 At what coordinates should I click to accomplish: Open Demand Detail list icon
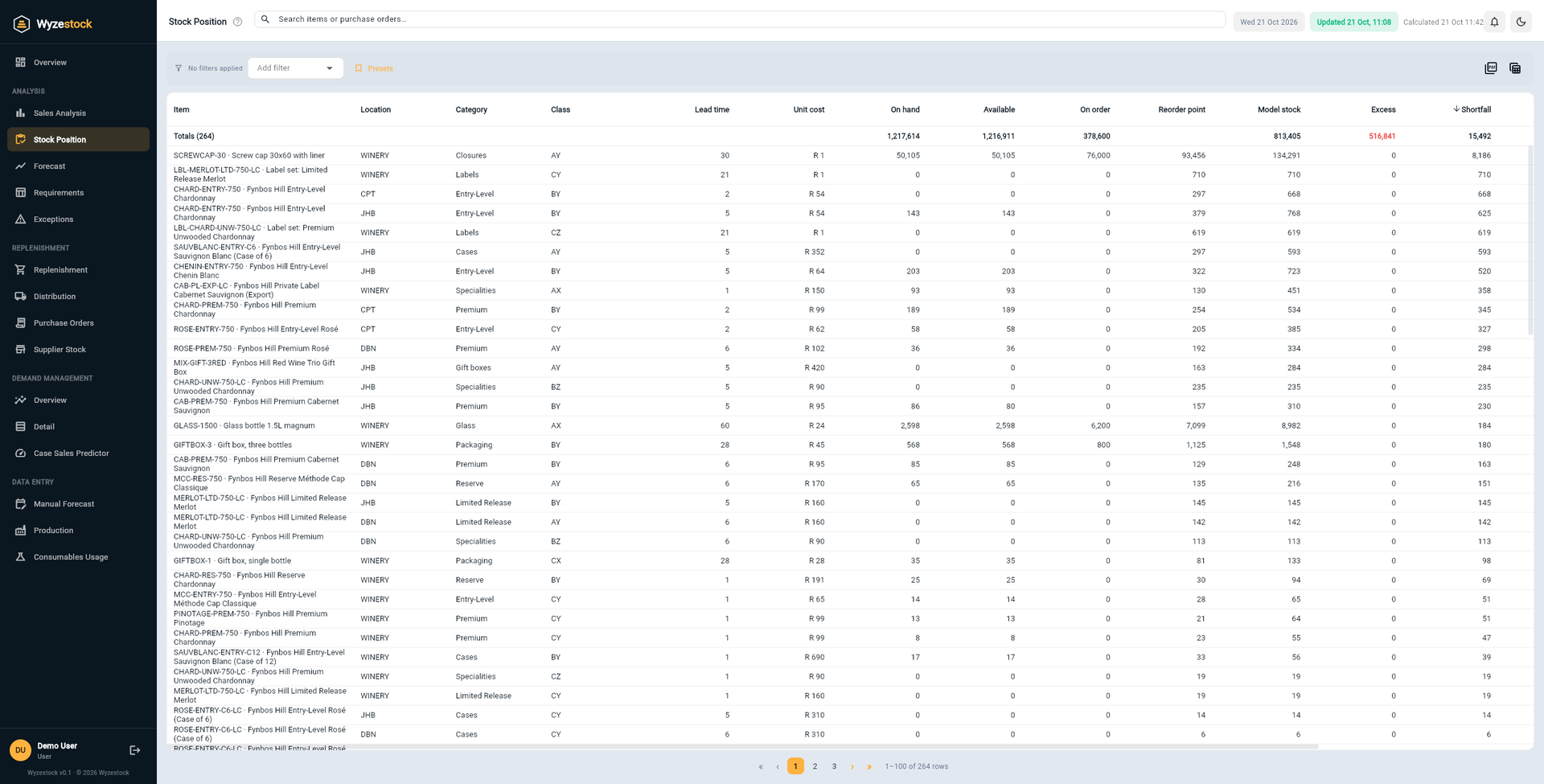pos(21,426)
